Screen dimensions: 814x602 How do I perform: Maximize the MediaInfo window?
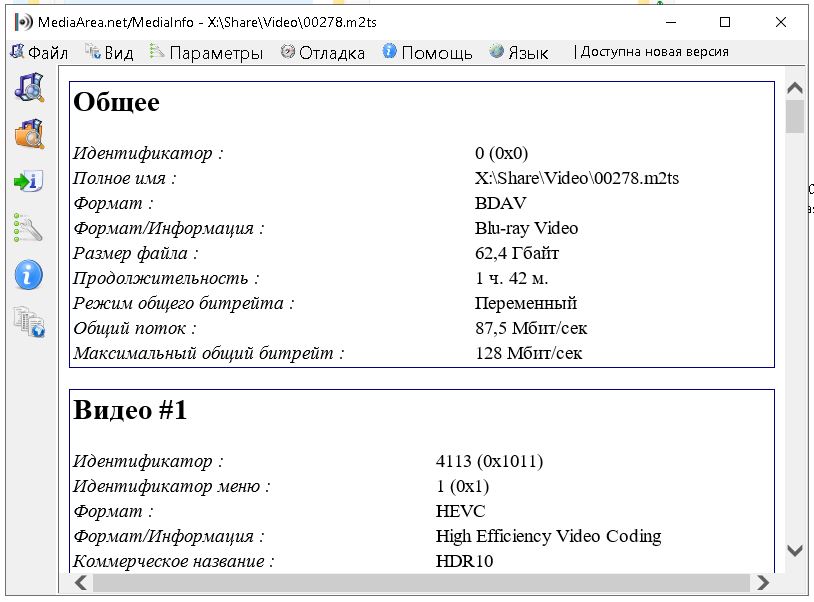pyautogui.click(x=725, y=22)
